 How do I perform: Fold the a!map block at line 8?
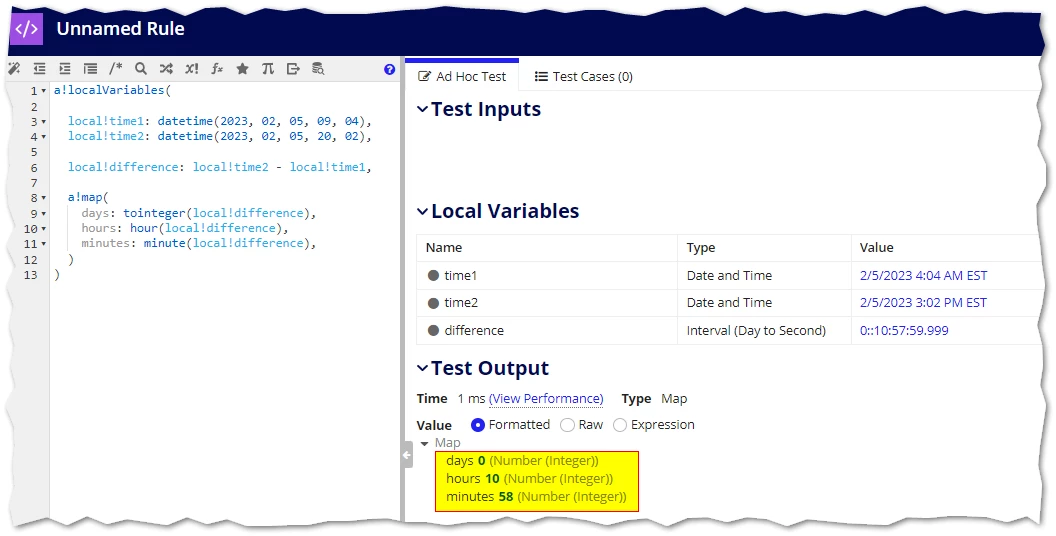point(44,199)
